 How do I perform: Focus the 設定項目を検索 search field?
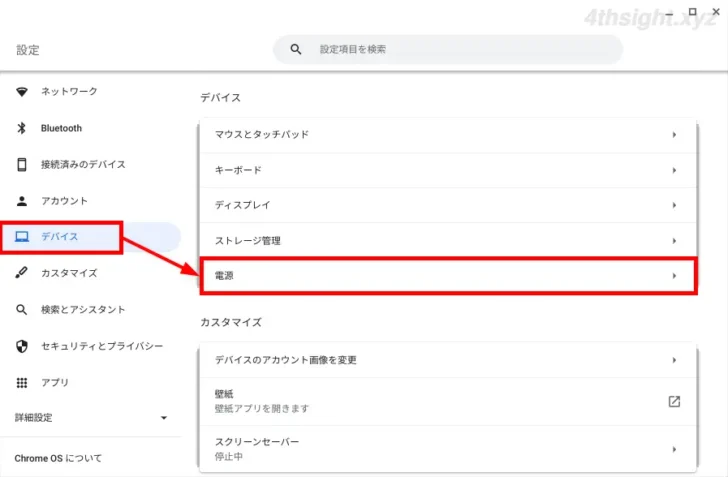coord(448,49)
